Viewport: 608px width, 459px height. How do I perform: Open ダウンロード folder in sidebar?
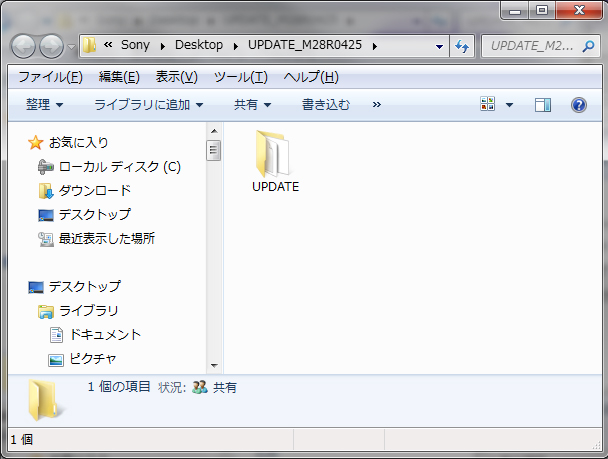pyautogui.click(x=94, y=190)
